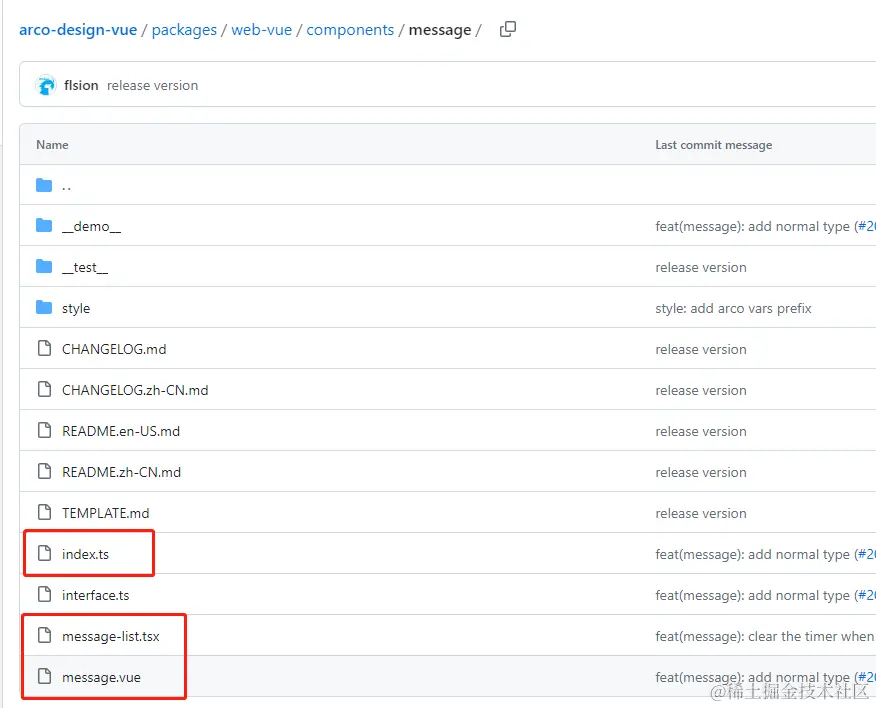
Task: Click the 'Last commit message' column header
Action: click(x=713, y=145)
